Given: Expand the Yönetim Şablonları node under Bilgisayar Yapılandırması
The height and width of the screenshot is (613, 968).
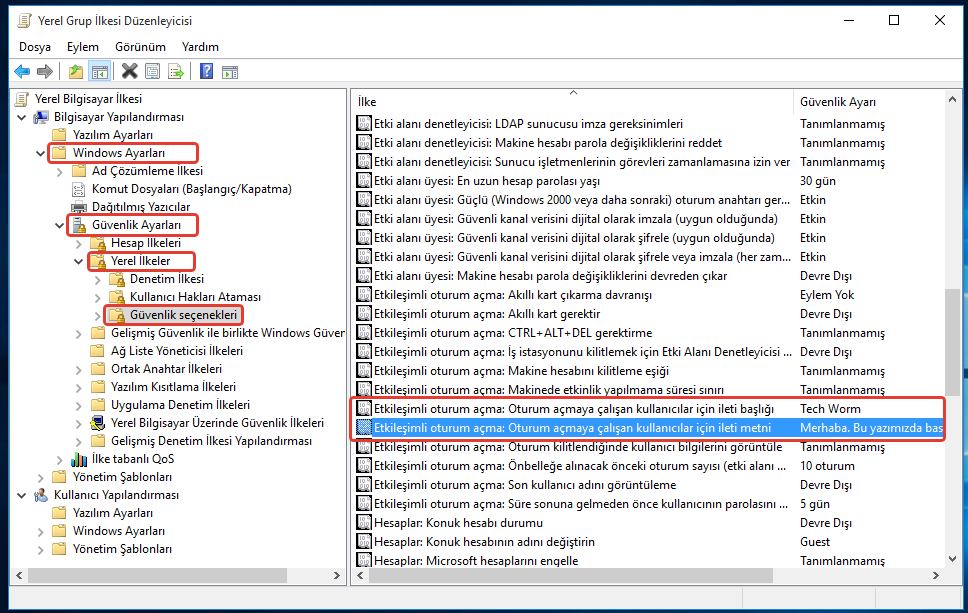Looking at the screenshot, I should [x=40, y=477].
